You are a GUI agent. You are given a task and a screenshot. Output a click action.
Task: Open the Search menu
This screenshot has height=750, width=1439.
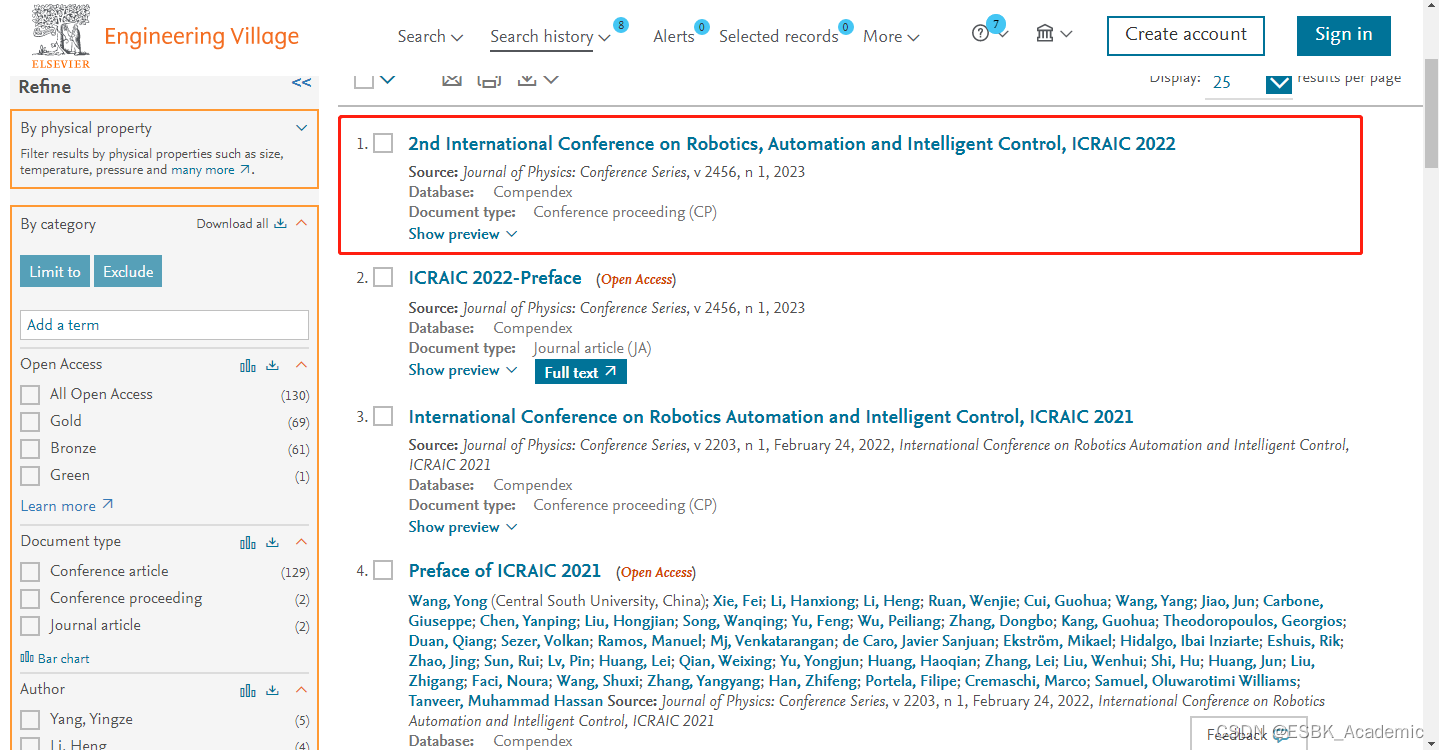point(430,36)
